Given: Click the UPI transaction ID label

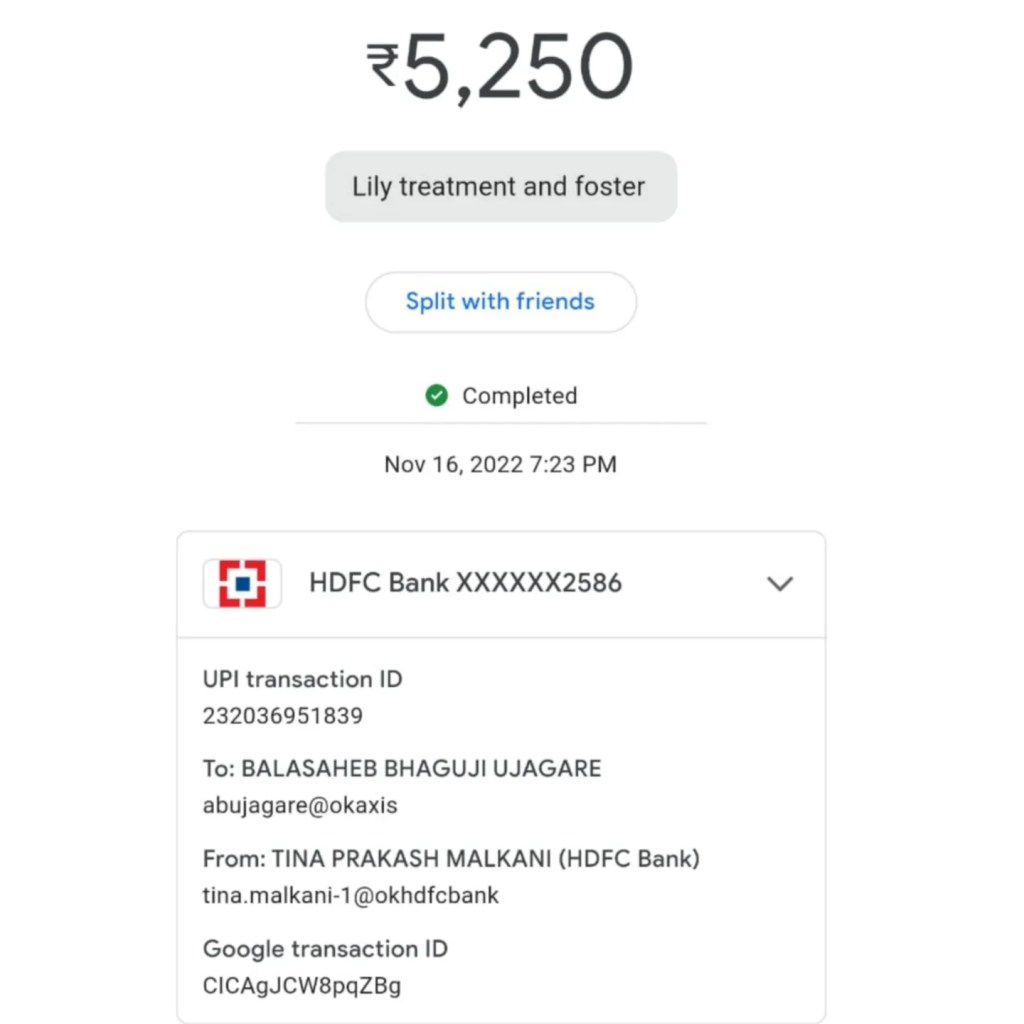Looking at the screenshot, I should click(x=302, y=679).
